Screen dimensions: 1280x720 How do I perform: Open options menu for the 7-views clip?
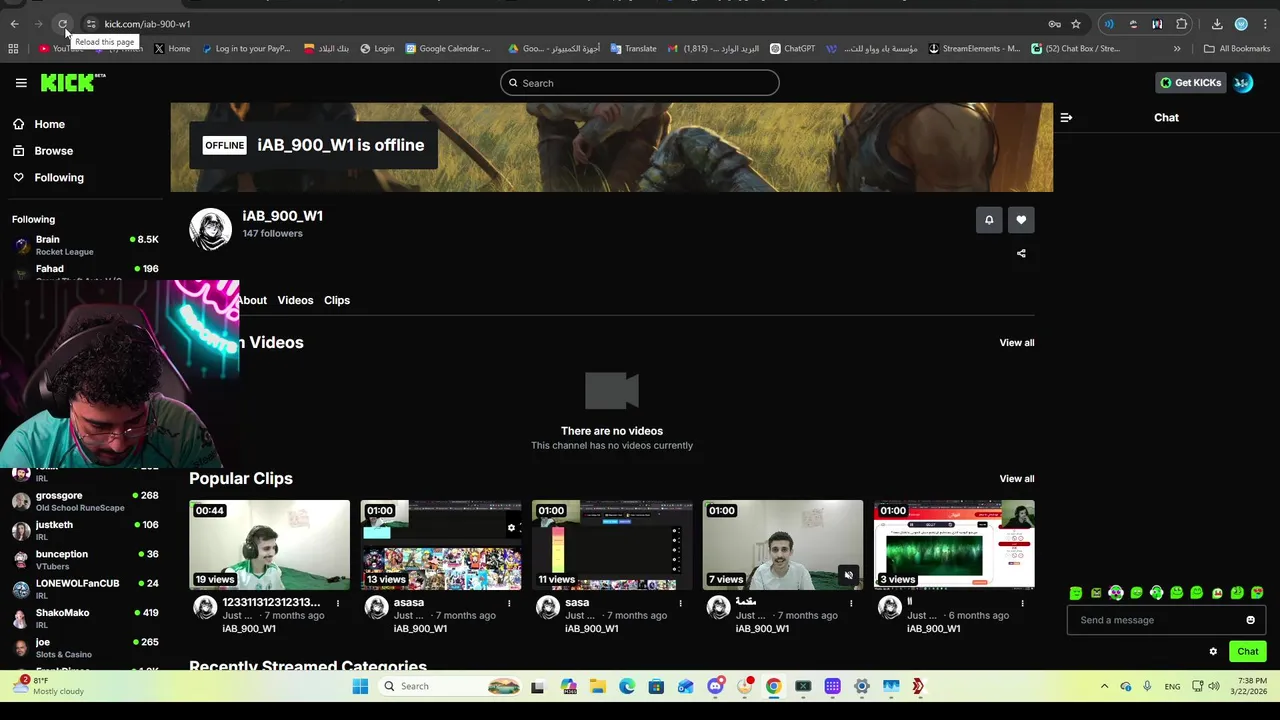pyautogui.click(x=851, y=603)
